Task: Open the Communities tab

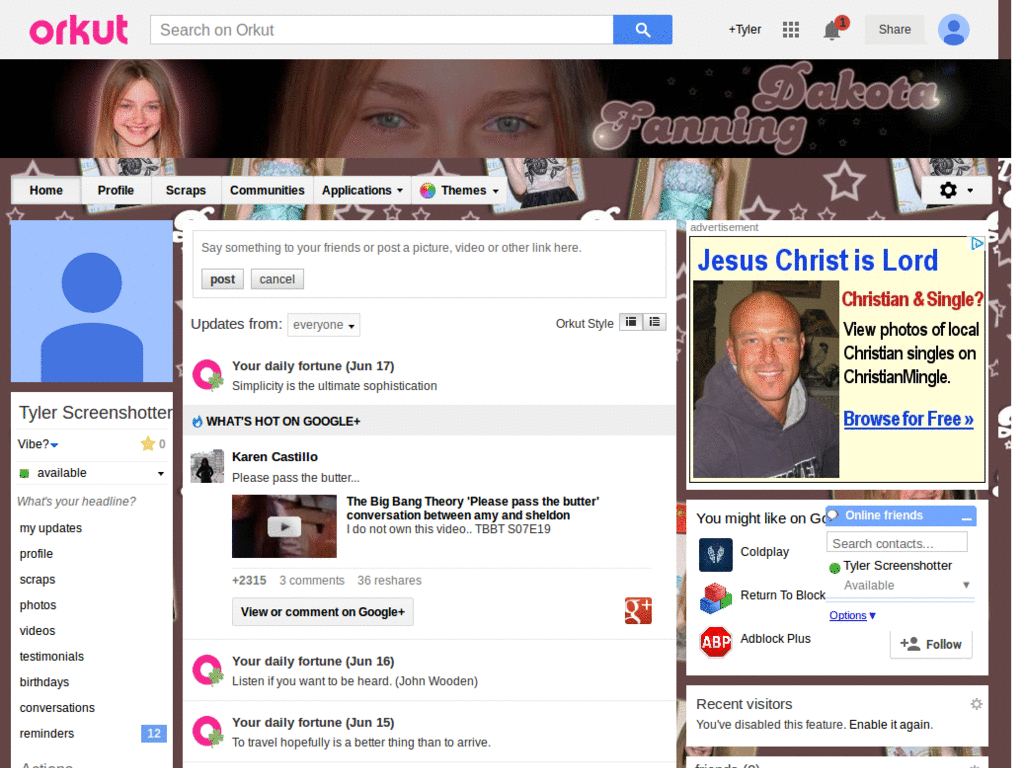Action: point(267,191)
